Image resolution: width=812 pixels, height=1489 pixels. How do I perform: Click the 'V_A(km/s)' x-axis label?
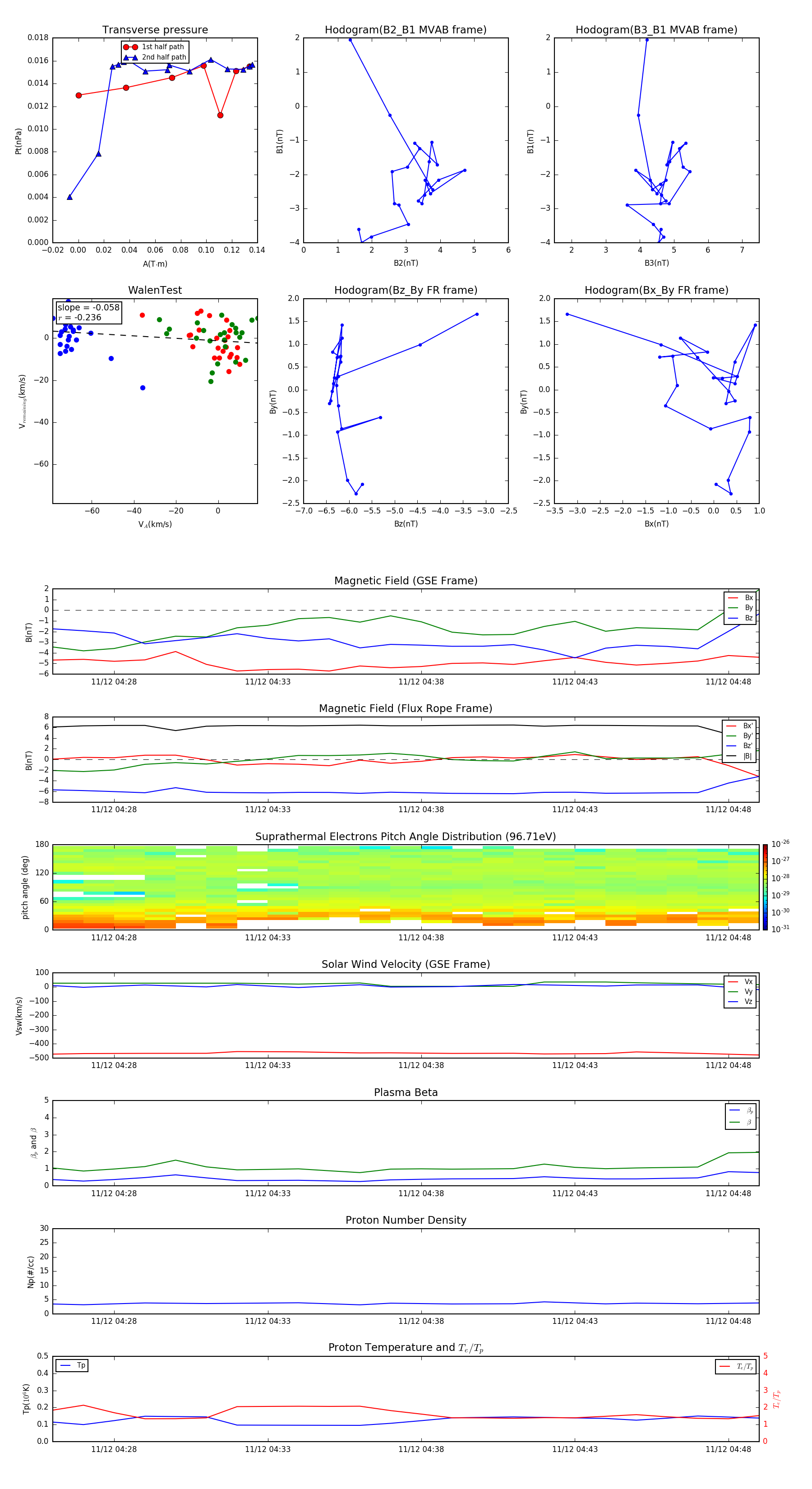click(155, 525)
